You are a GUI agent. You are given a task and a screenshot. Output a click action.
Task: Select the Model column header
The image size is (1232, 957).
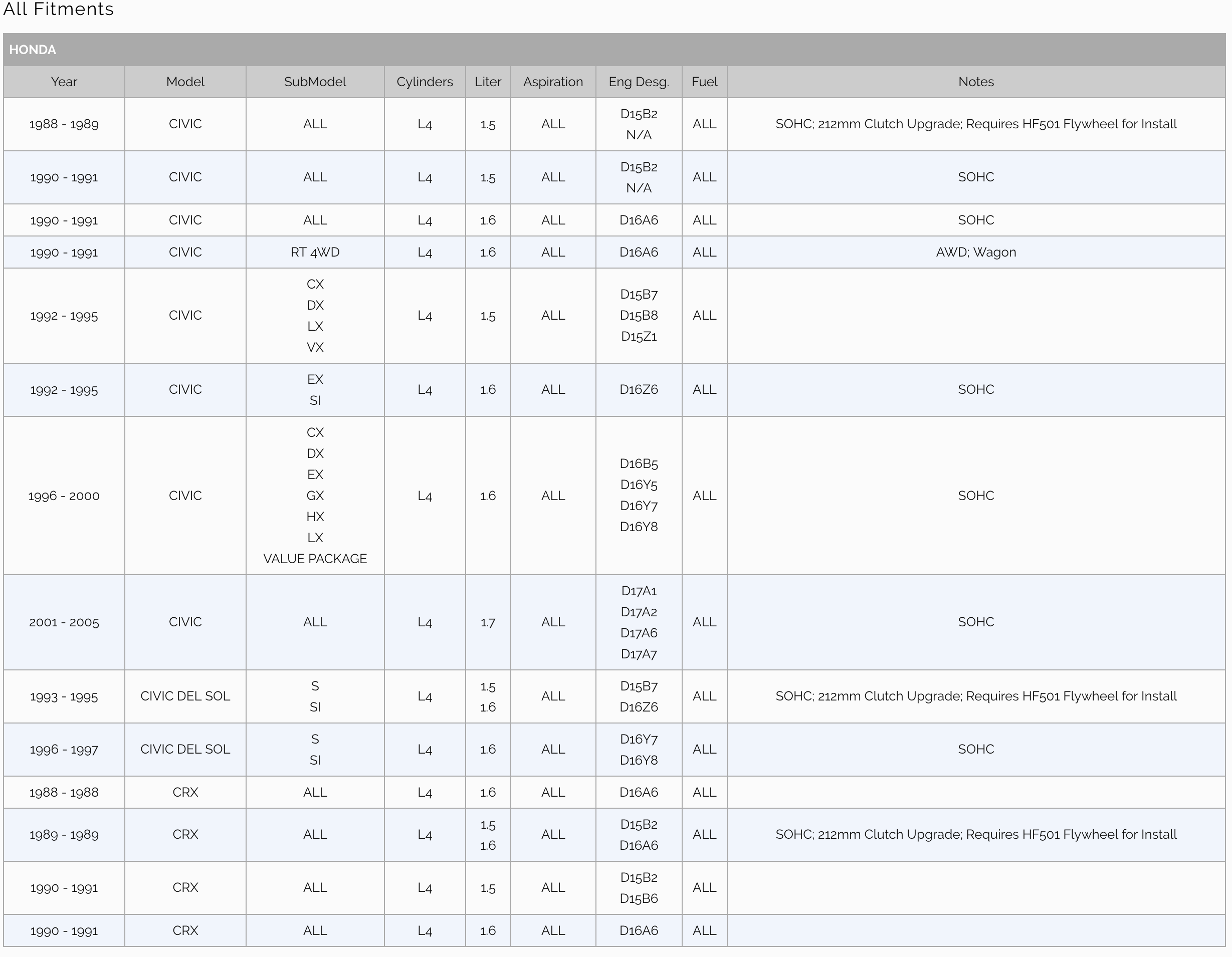(x=185, y=82)
